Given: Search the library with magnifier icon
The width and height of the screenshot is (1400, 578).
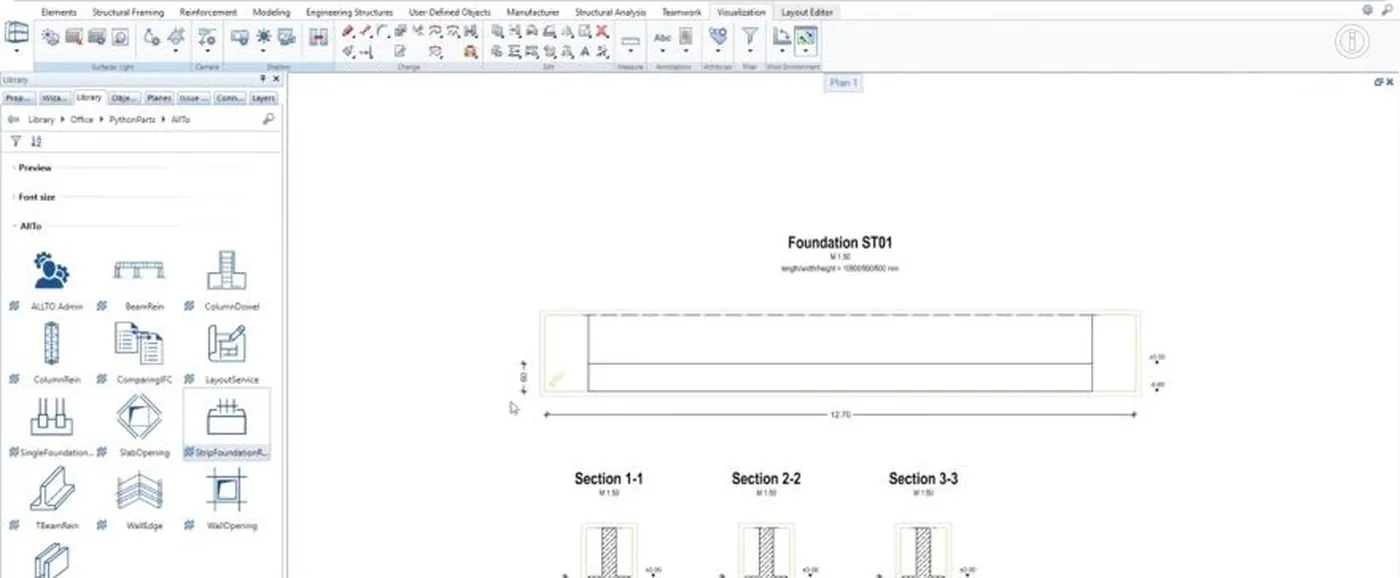Looking at the screenshot, I should pos(268,119).
